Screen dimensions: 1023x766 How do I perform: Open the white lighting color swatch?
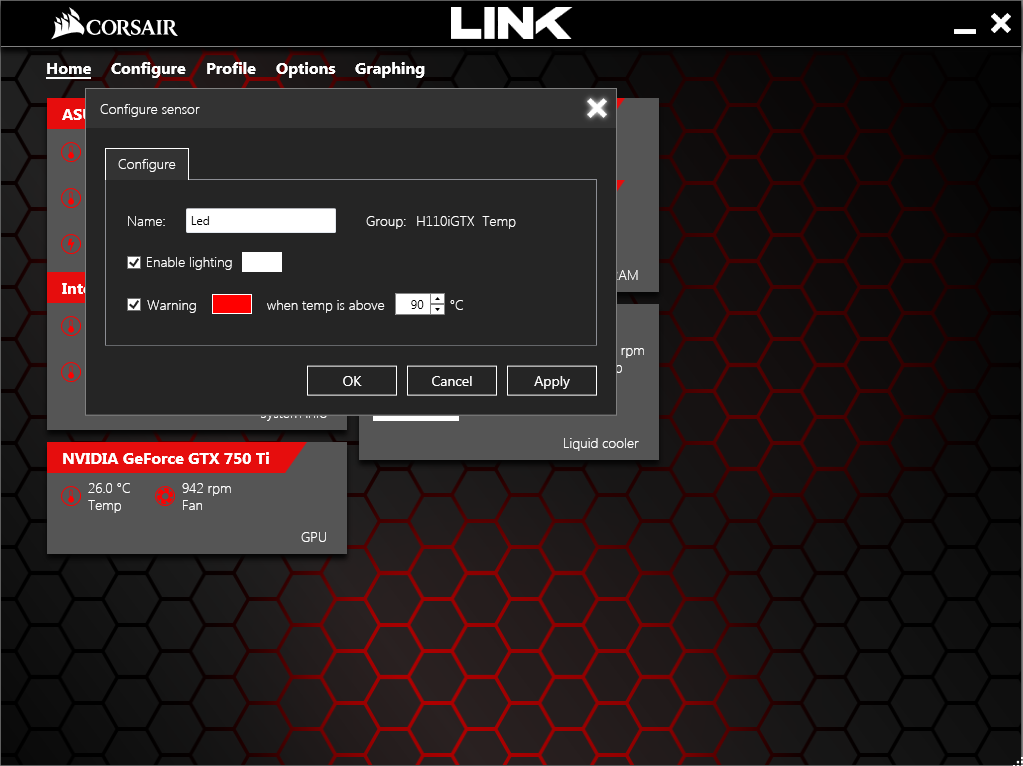[x=262, y=262]
